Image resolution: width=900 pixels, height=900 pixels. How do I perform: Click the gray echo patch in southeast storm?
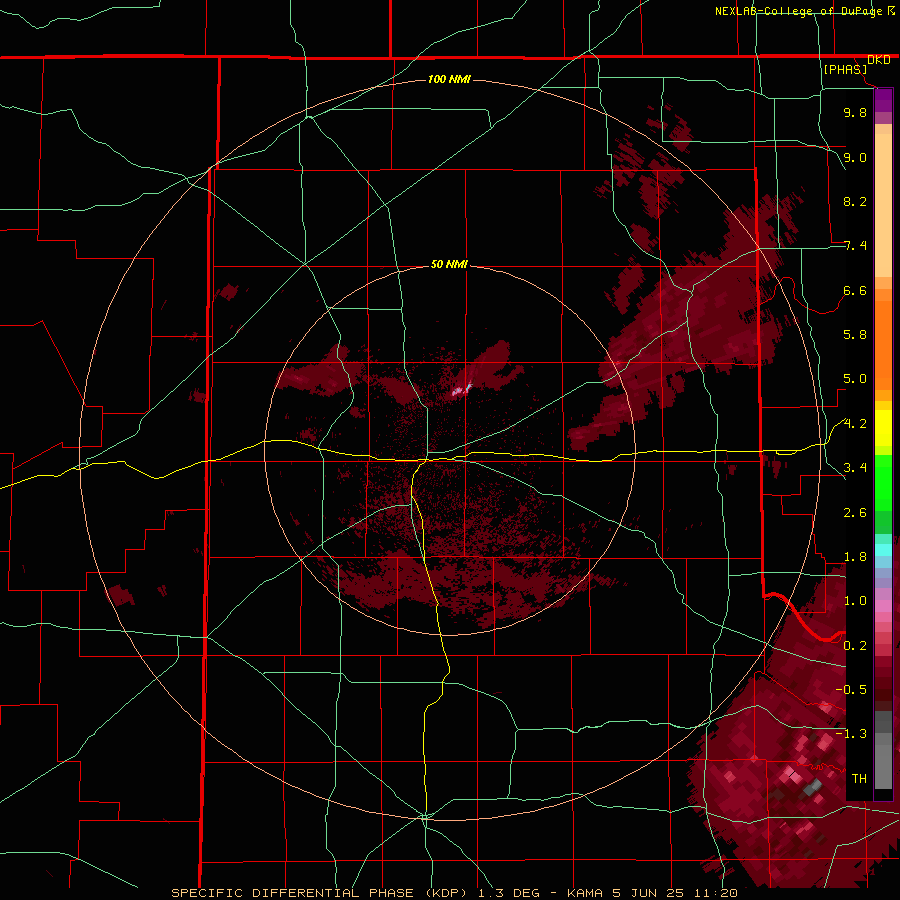[x=813, y=787]
